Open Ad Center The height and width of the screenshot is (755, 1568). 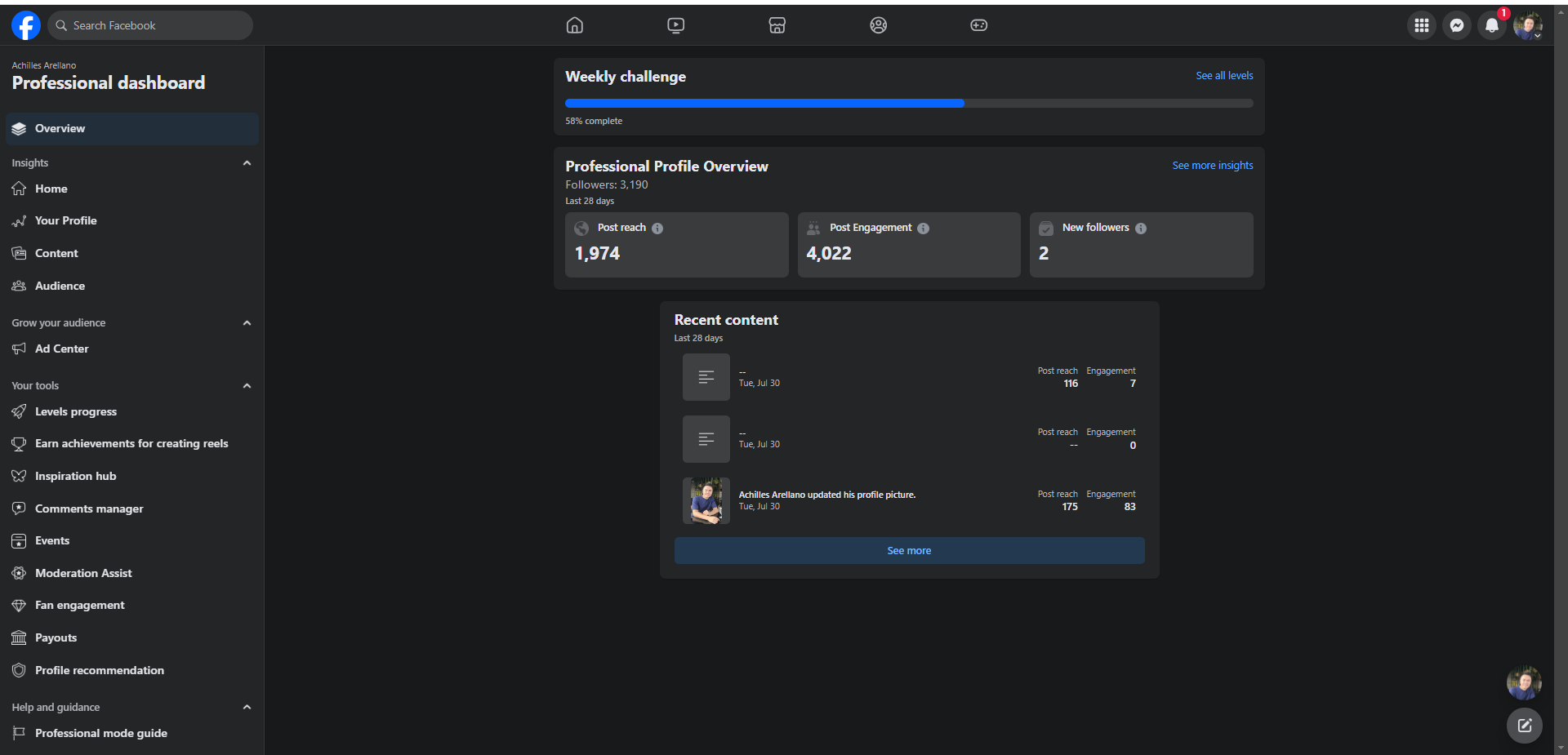tap(132, 349)
